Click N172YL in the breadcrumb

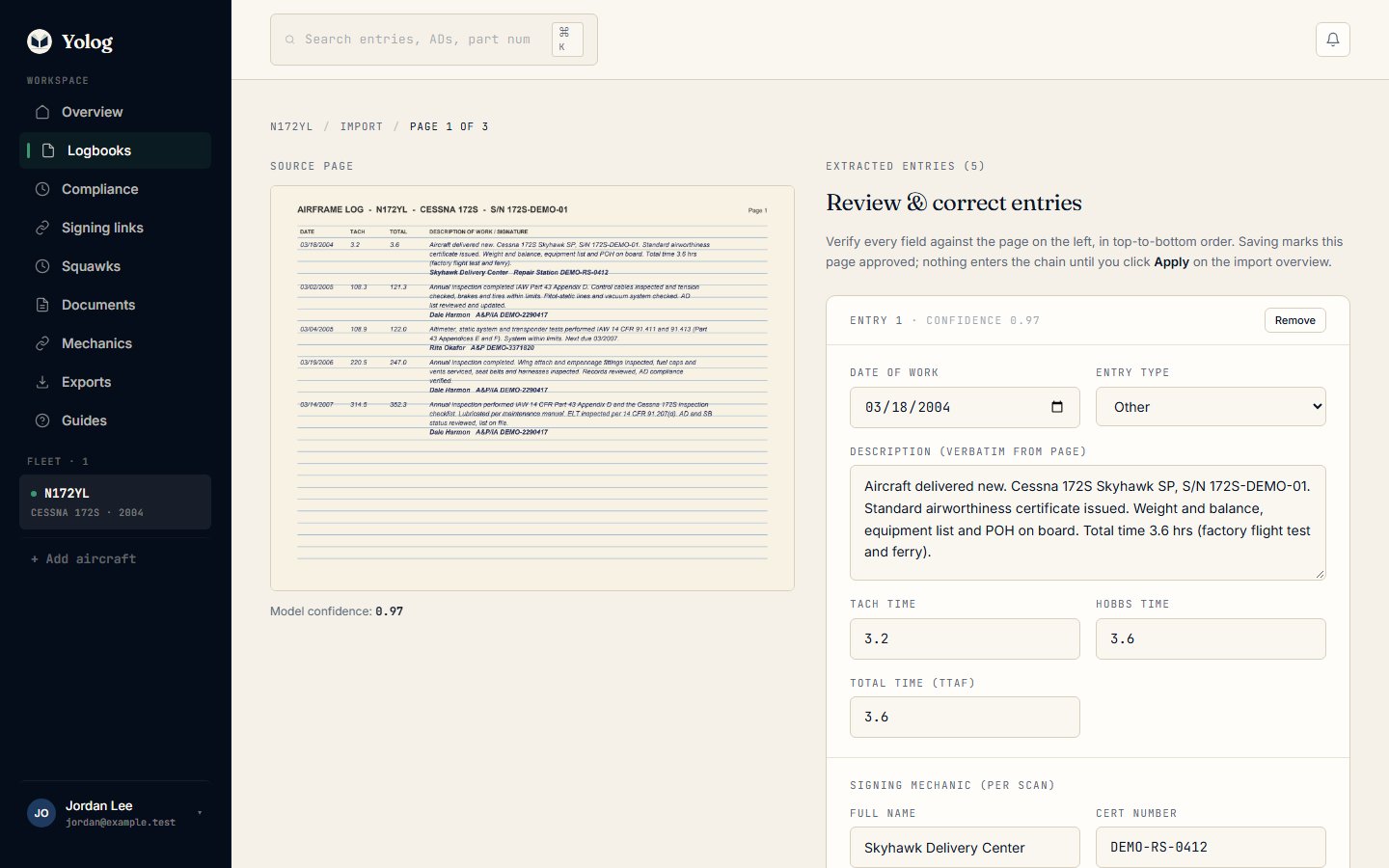(x=291, y=126)
